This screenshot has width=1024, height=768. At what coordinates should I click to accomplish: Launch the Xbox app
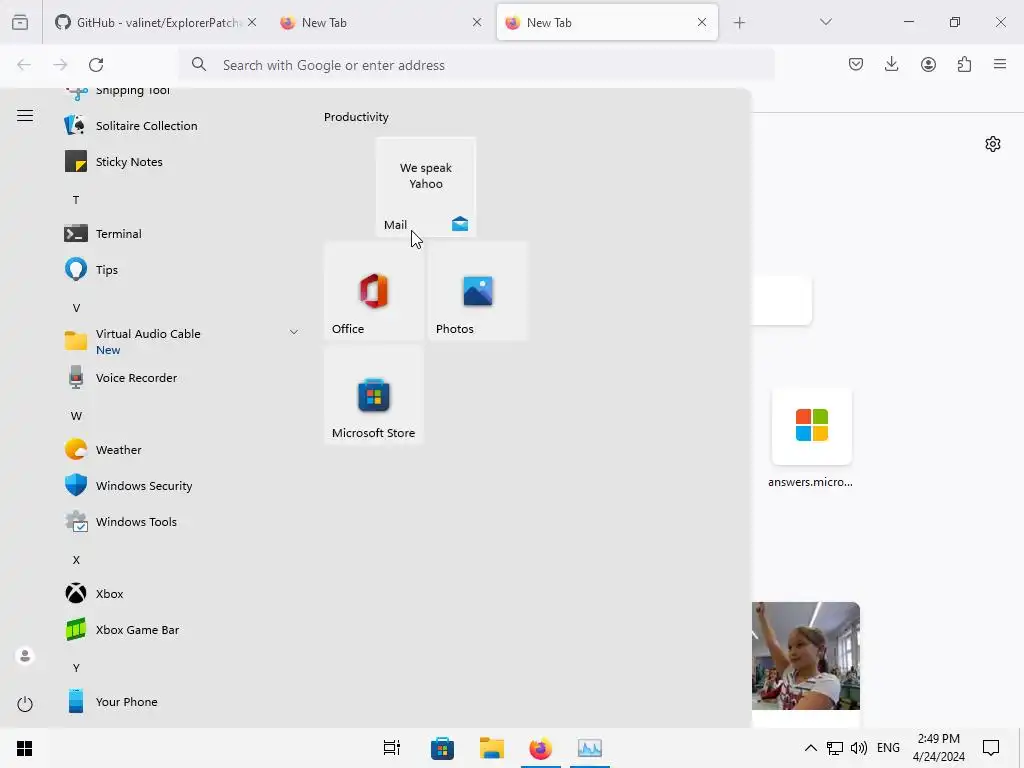click(x=180, y=593)
